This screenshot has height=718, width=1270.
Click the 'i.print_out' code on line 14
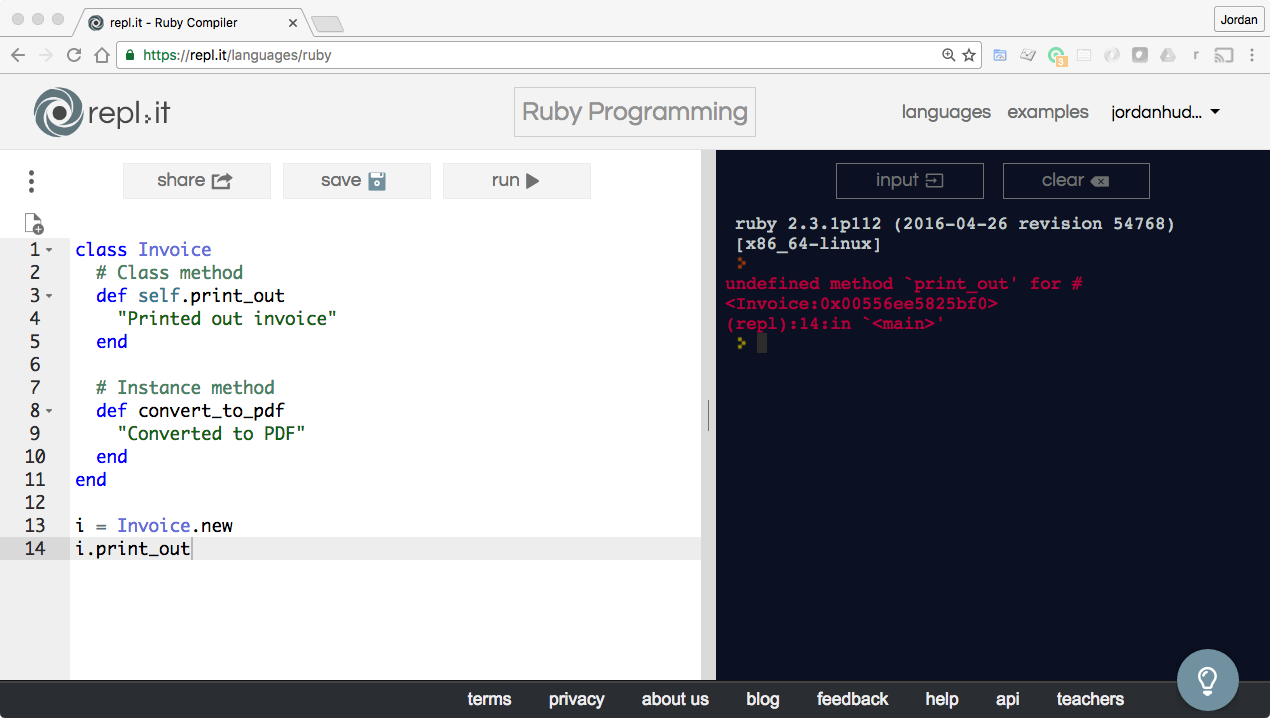coord(133,549)
